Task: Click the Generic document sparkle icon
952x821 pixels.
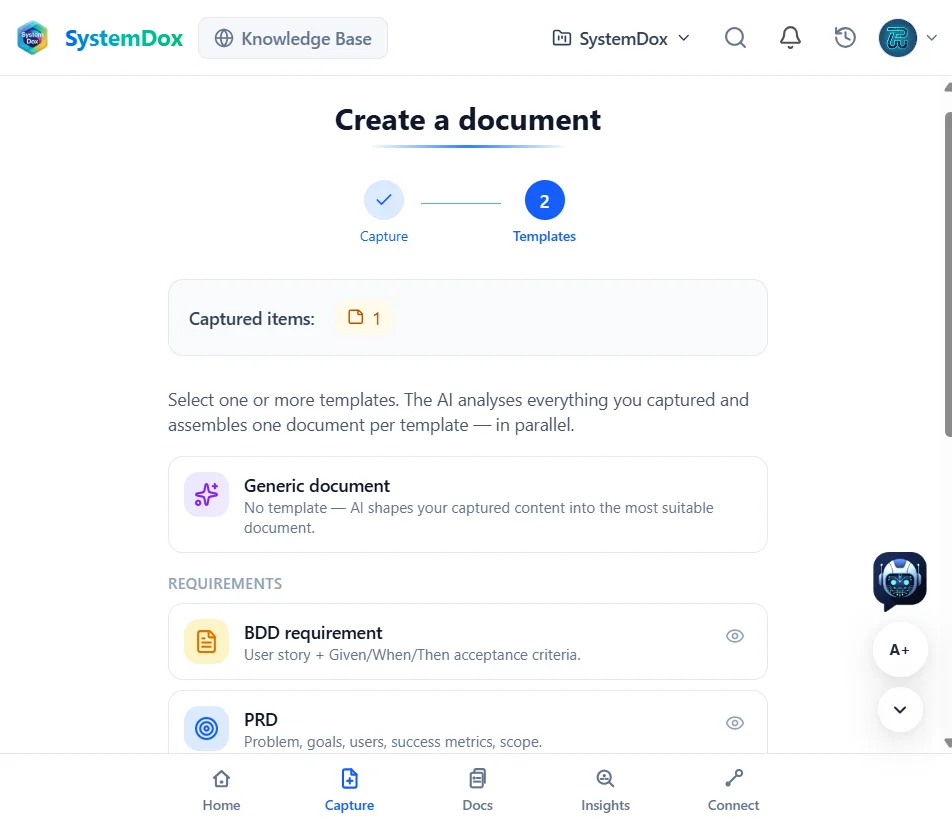Action: coord(206,494)
